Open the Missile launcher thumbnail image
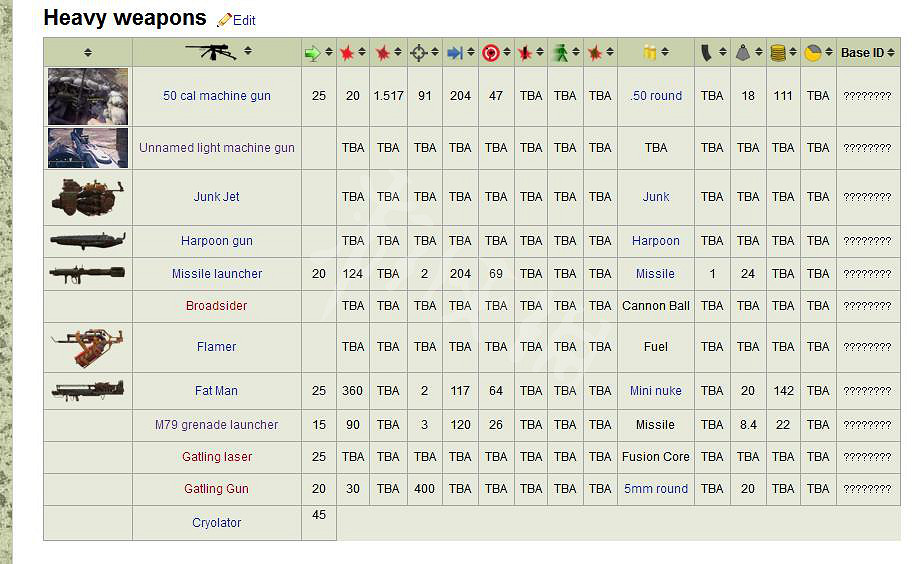Screen dimensions: 923x564 [x=88, y=273]
